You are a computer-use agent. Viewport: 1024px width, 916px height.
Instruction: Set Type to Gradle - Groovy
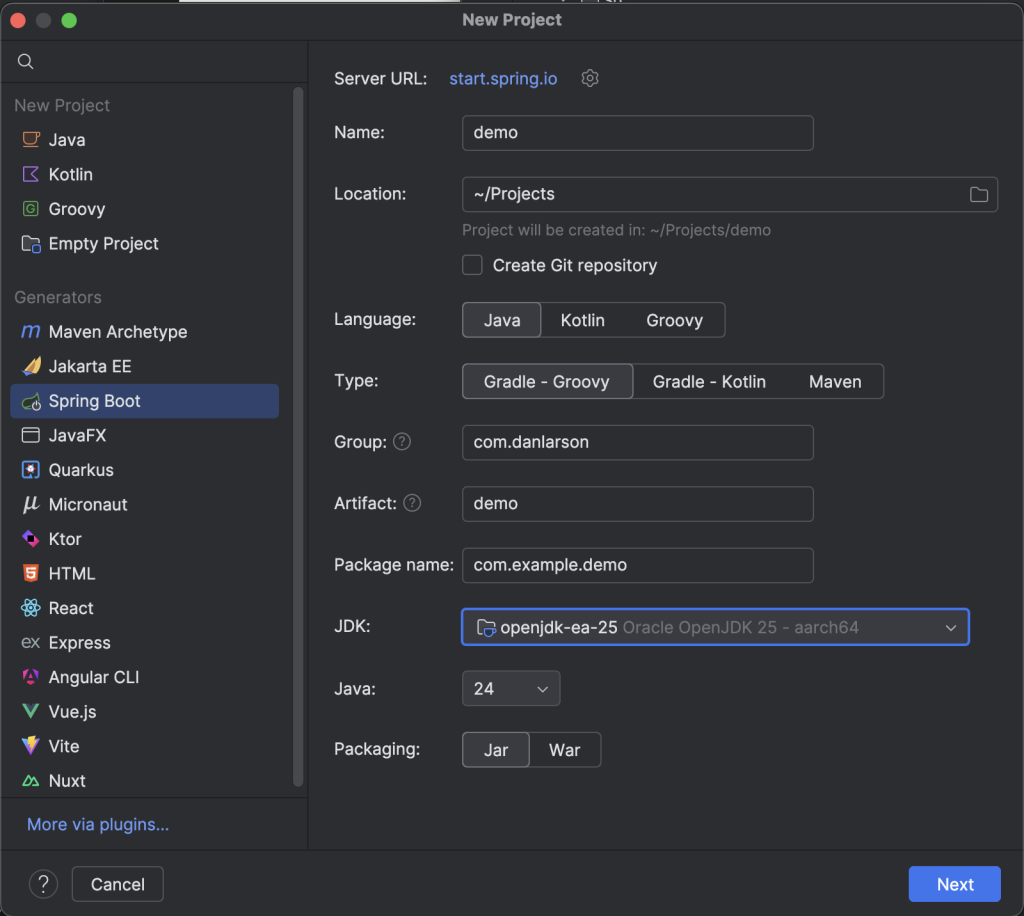pos(547,381)
